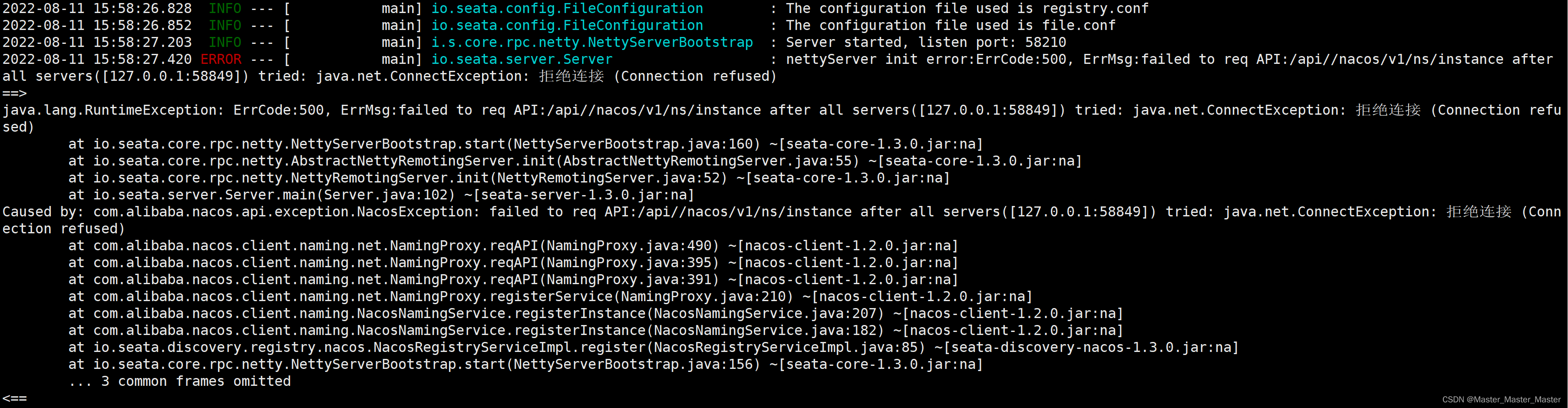Click '[seata-discovery-nacos-1.3.0.jar:na]' text

tap(1091, 348)
